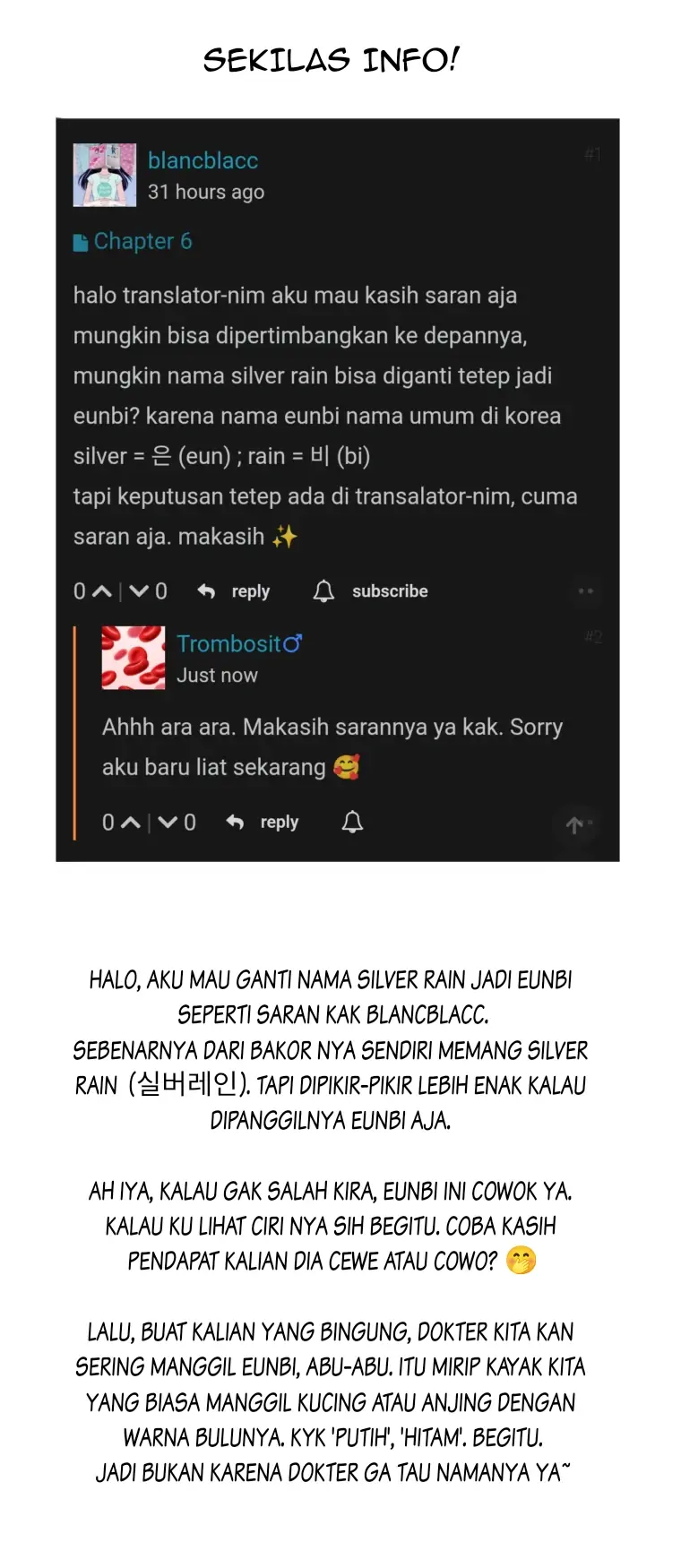Click the Chapter 6 document icon
This screenshot has width=681, height=1568.
click(81, 242)
